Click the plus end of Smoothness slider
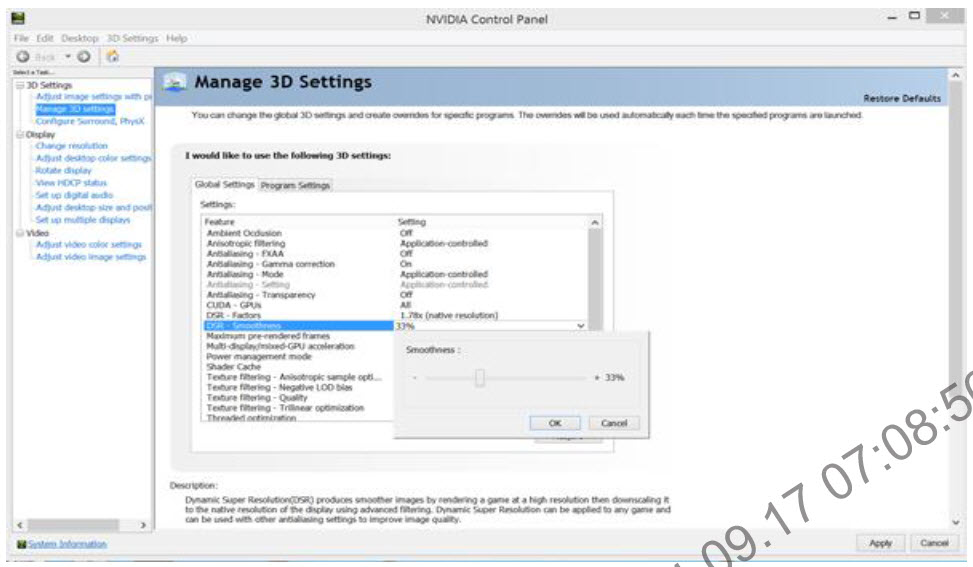The image size is (973, 567). click(597, 377)
